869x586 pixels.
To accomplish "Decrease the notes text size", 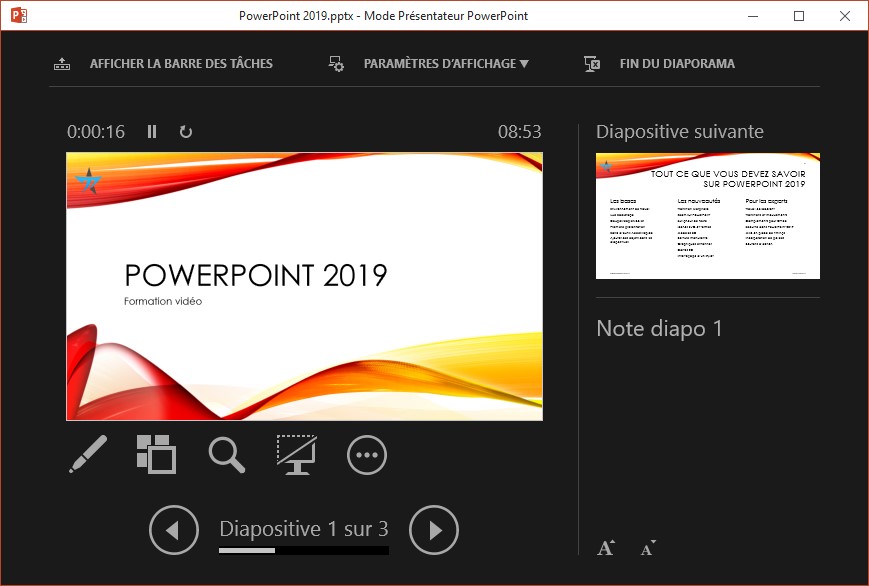I will point(648,548).
